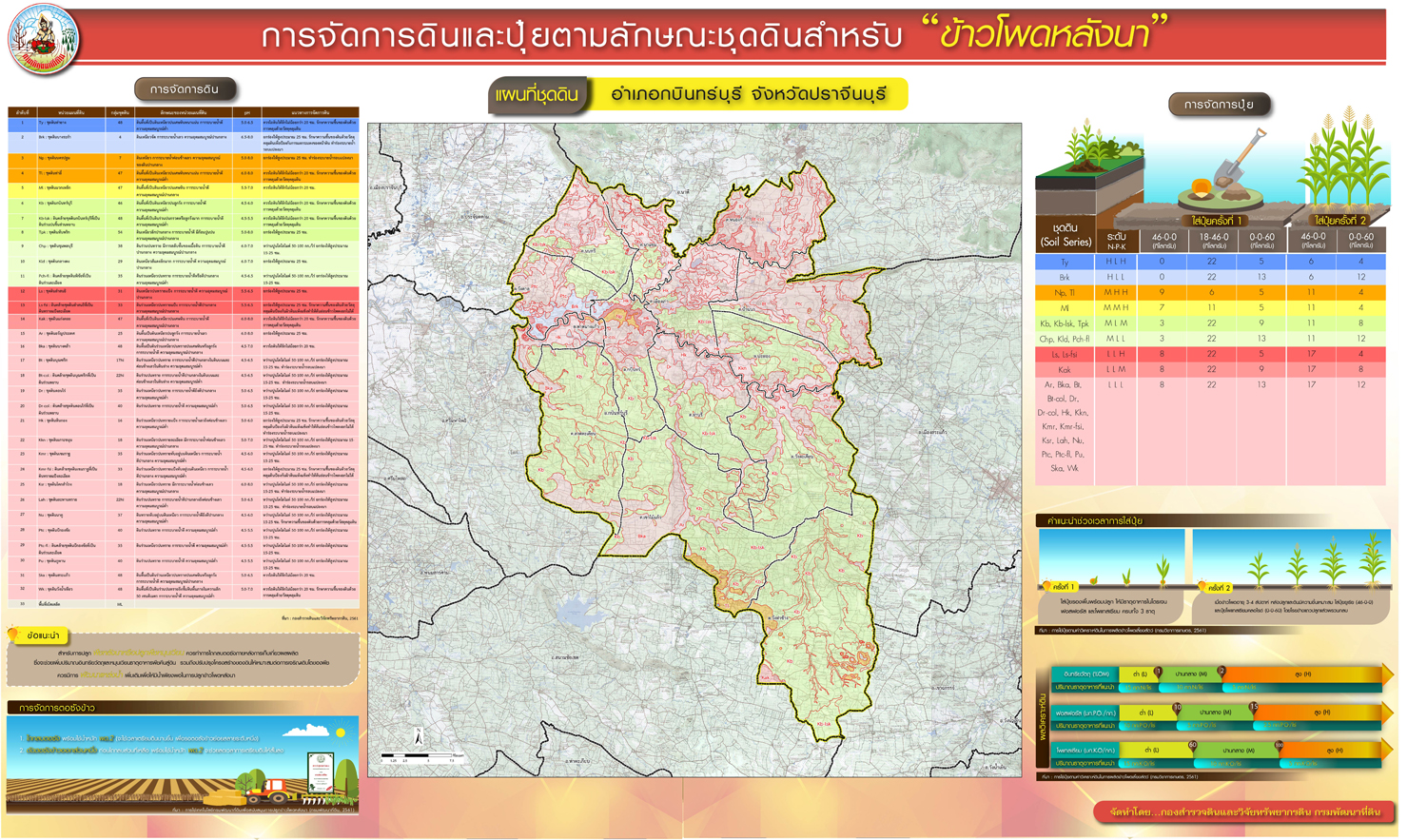Screen dimensions: 1427x840
Task: Click the blue Ty soil series row
Action: [x=1209, y=262]
